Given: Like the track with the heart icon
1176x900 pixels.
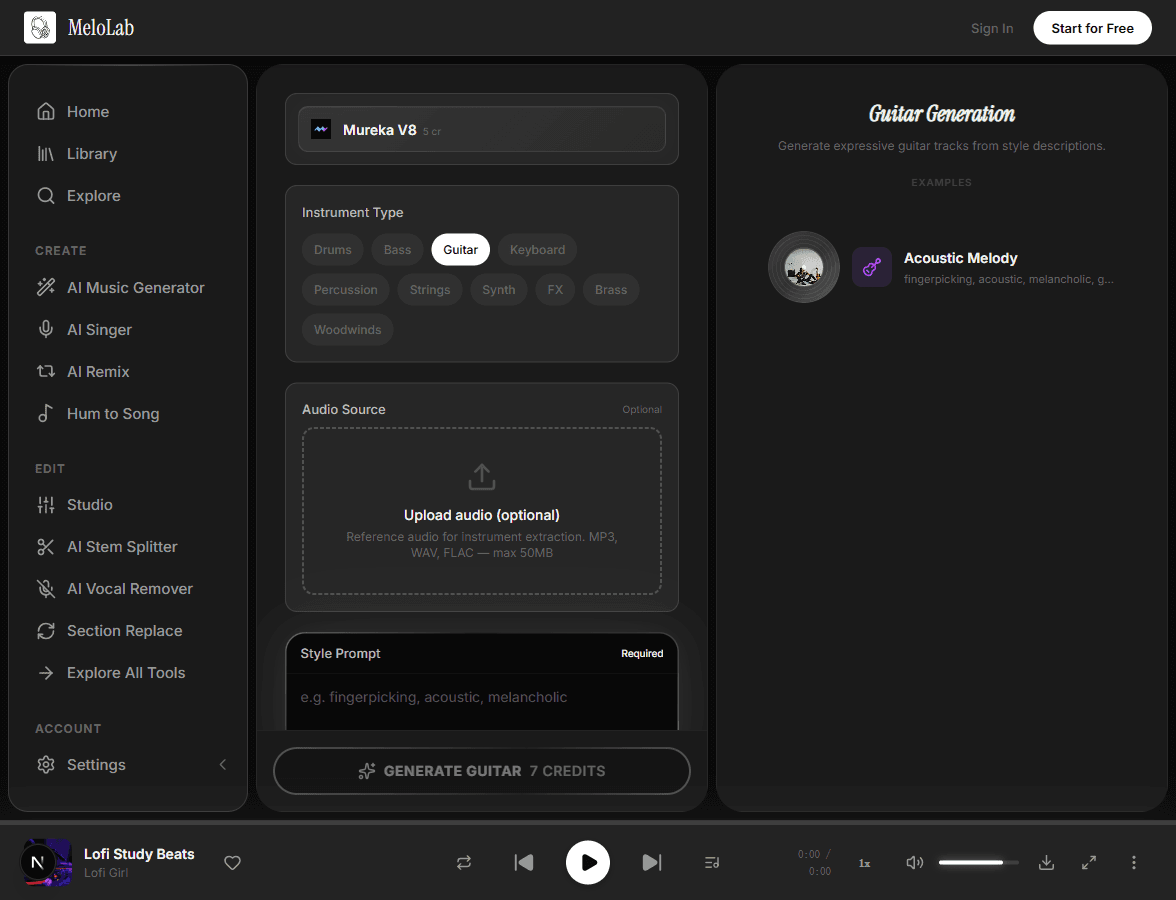Looking at the screenshot, I should pos(232,862).
